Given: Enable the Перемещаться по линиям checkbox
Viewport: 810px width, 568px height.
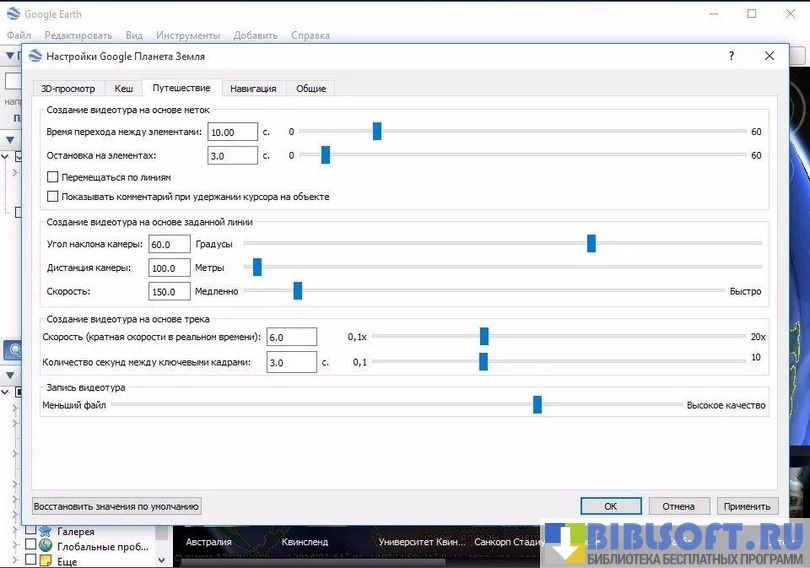Looking at the screenshot, I should (x=53, y=177).
